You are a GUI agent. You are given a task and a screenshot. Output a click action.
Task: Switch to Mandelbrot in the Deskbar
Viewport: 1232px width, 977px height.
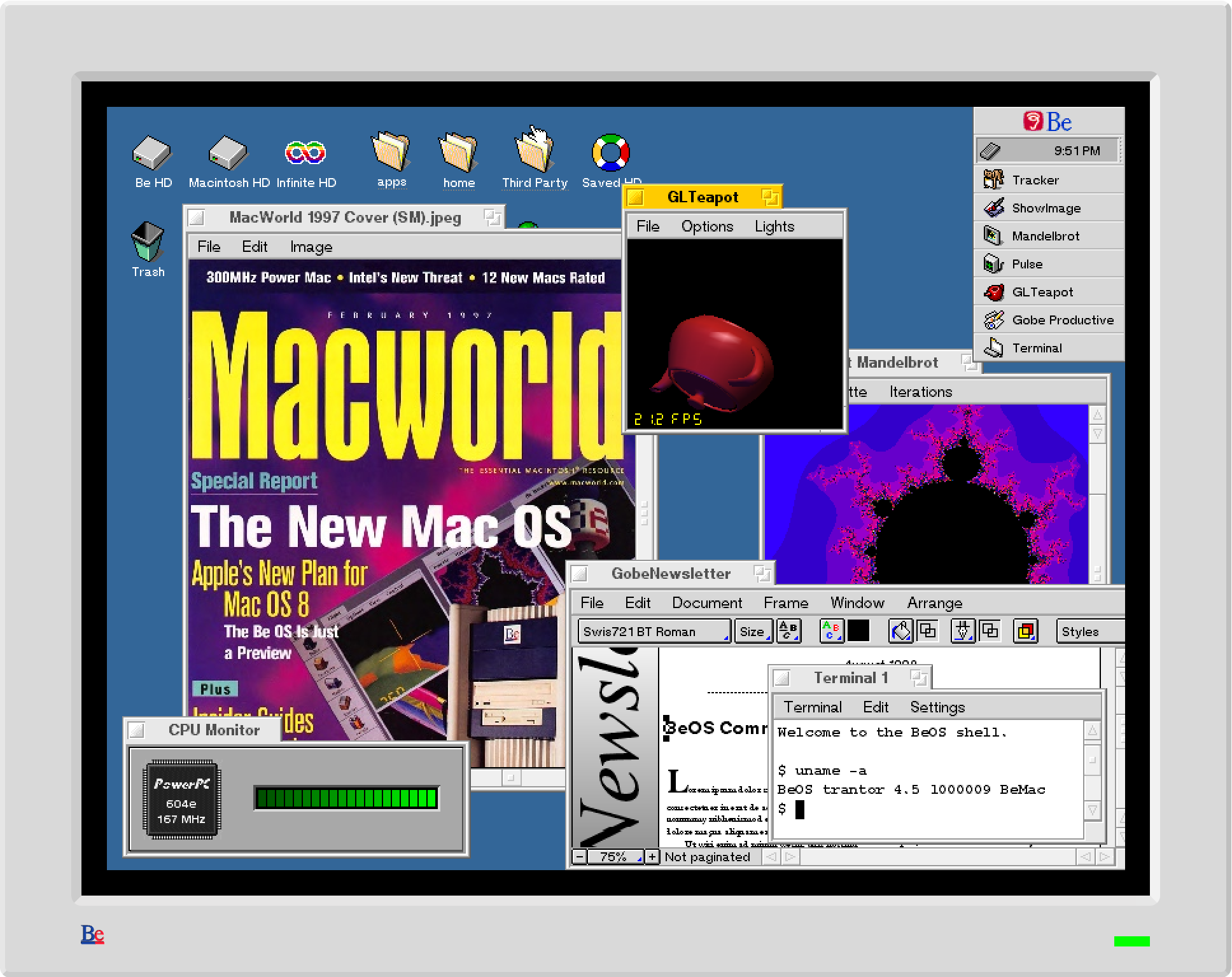[x=1049, y=236]
